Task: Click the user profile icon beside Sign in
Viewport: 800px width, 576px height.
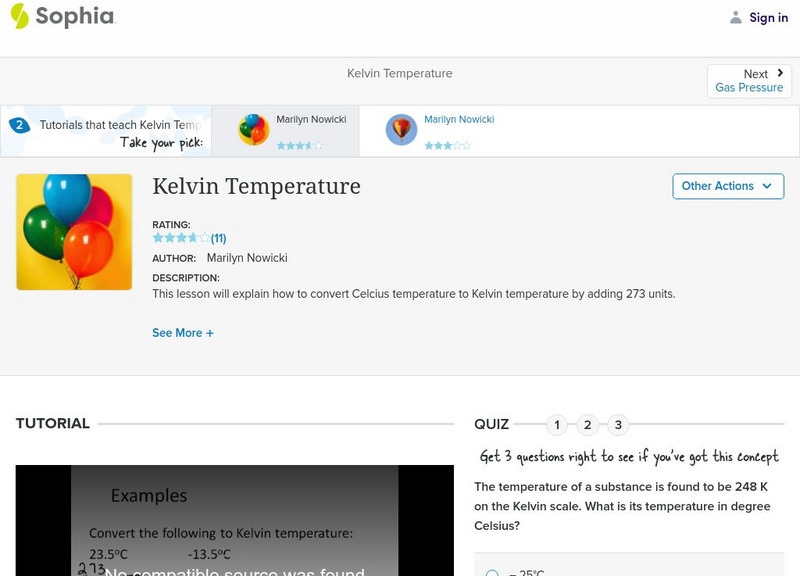Action: (736, 17)
